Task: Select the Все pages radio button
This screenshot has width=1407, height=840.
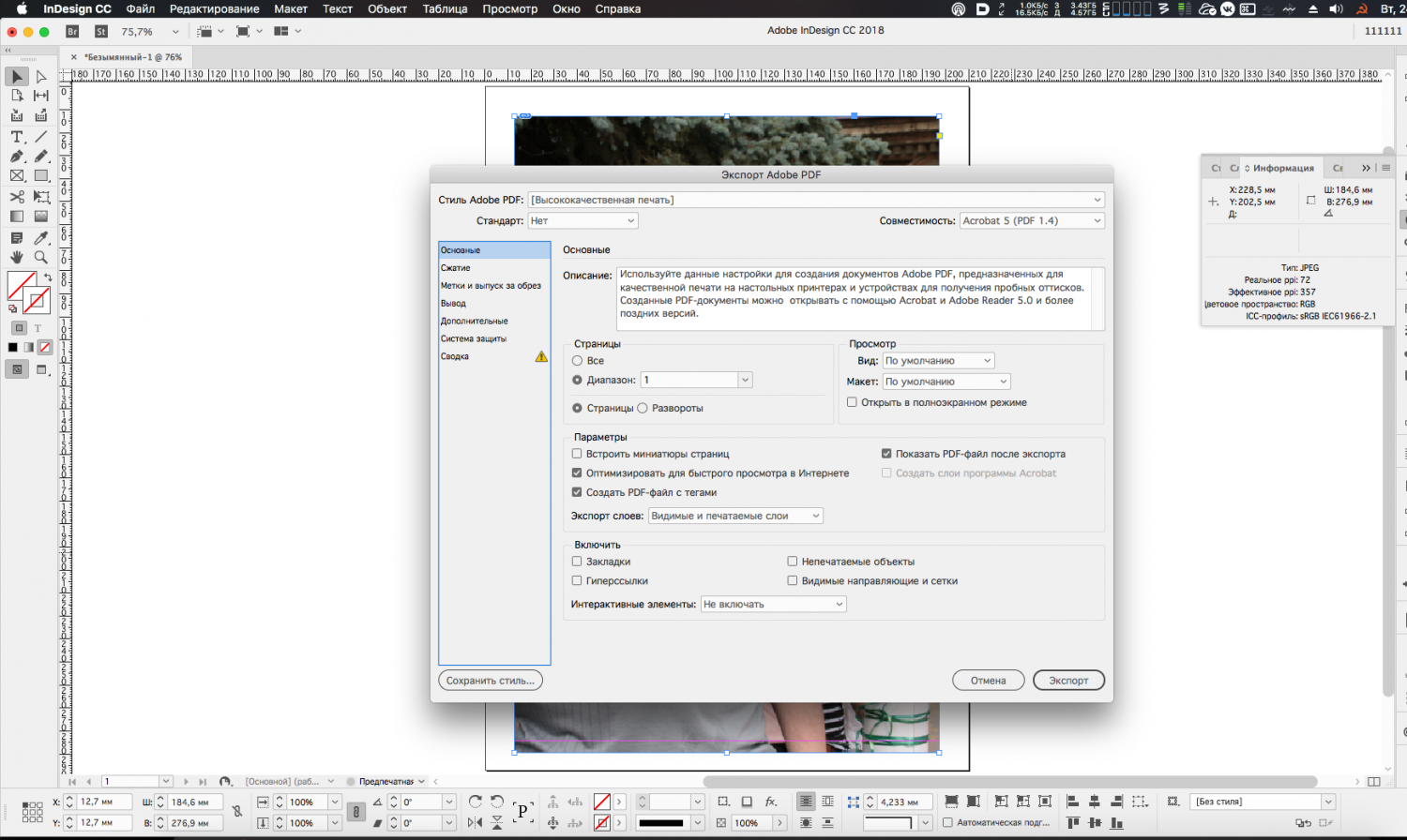Action: (x=578, y=361)
